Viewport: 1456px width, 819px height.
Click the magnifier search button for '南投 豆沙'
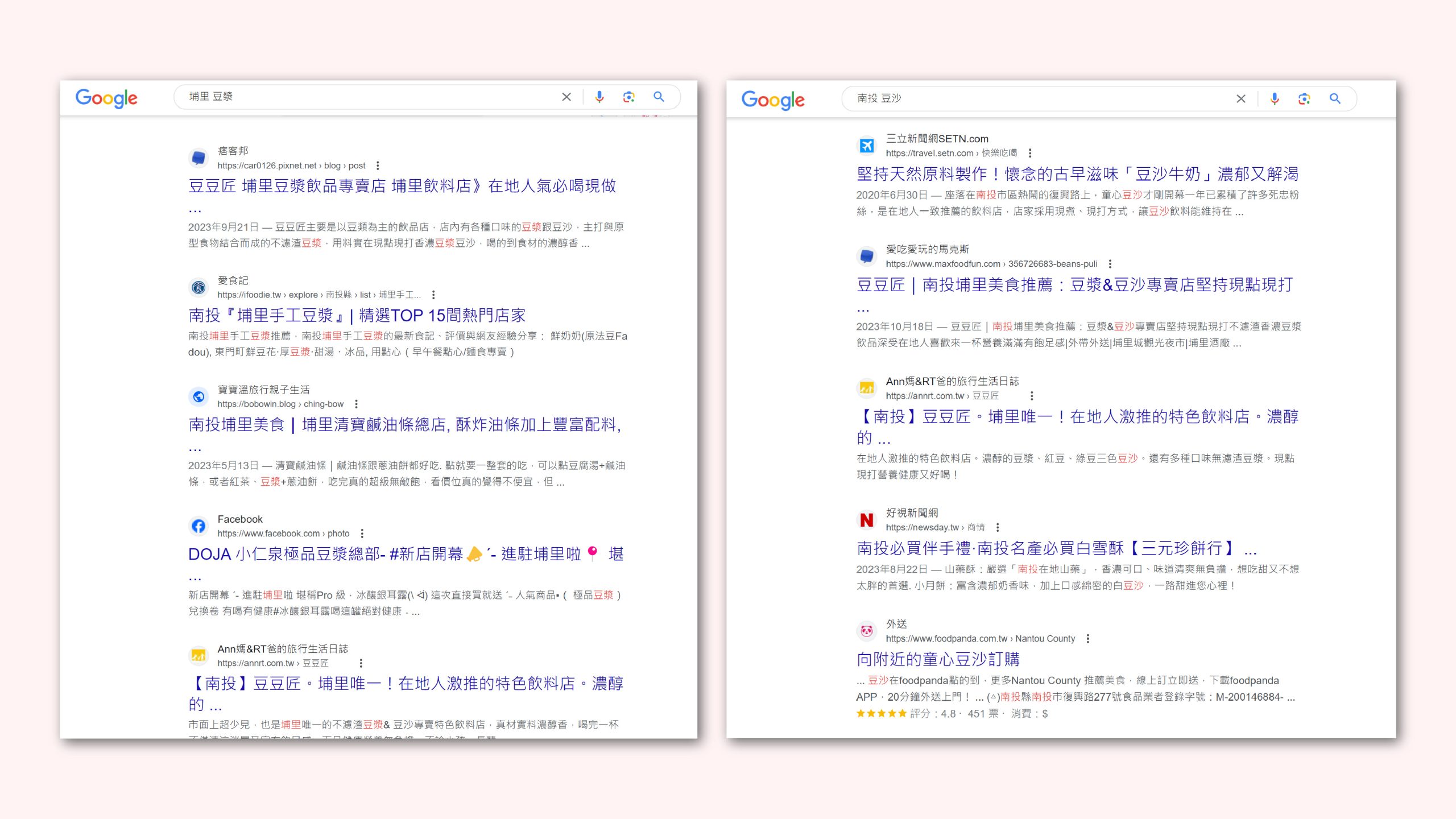(x=1335, y=99)
